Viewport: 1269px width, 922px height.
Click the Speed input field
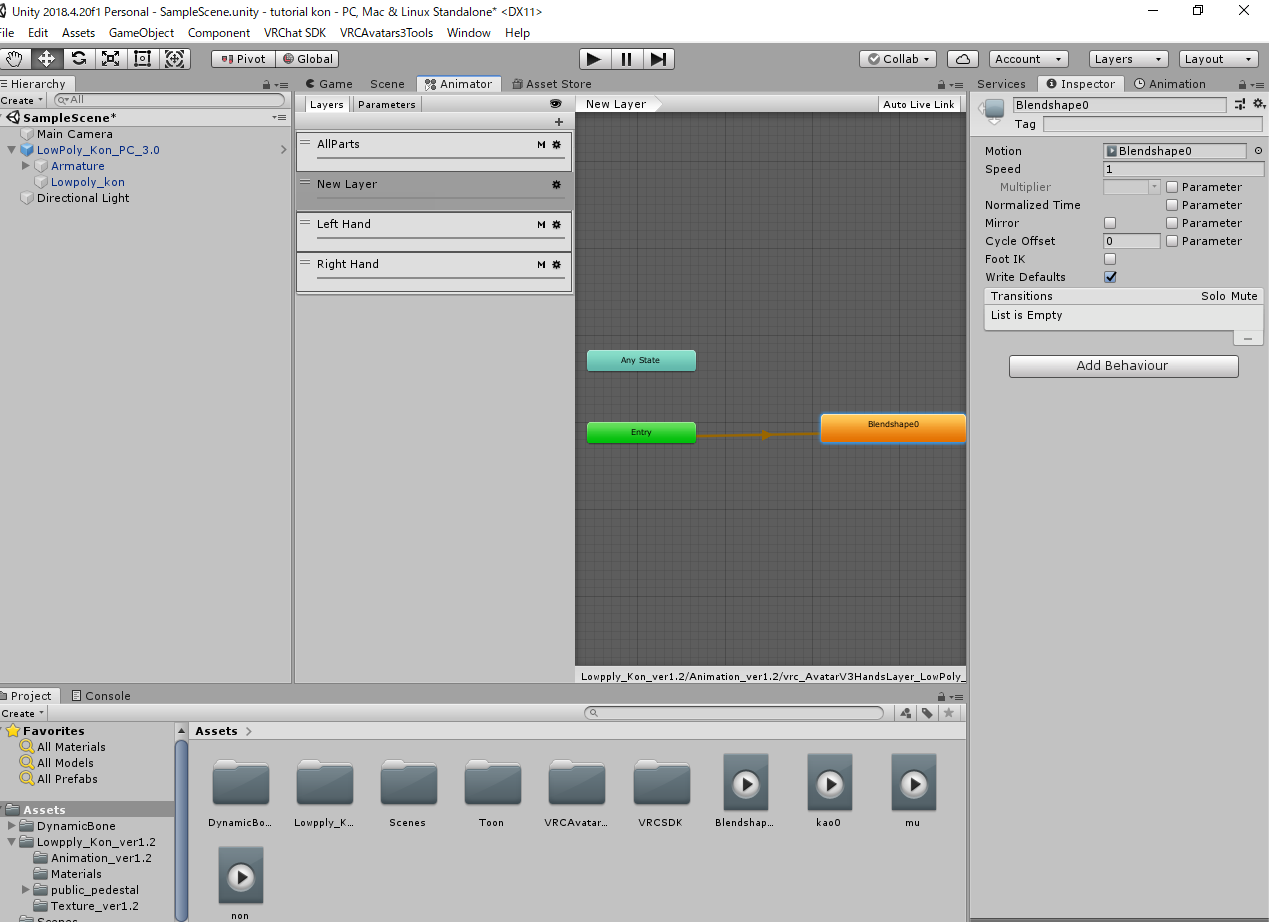click(x=1182, y=169)
